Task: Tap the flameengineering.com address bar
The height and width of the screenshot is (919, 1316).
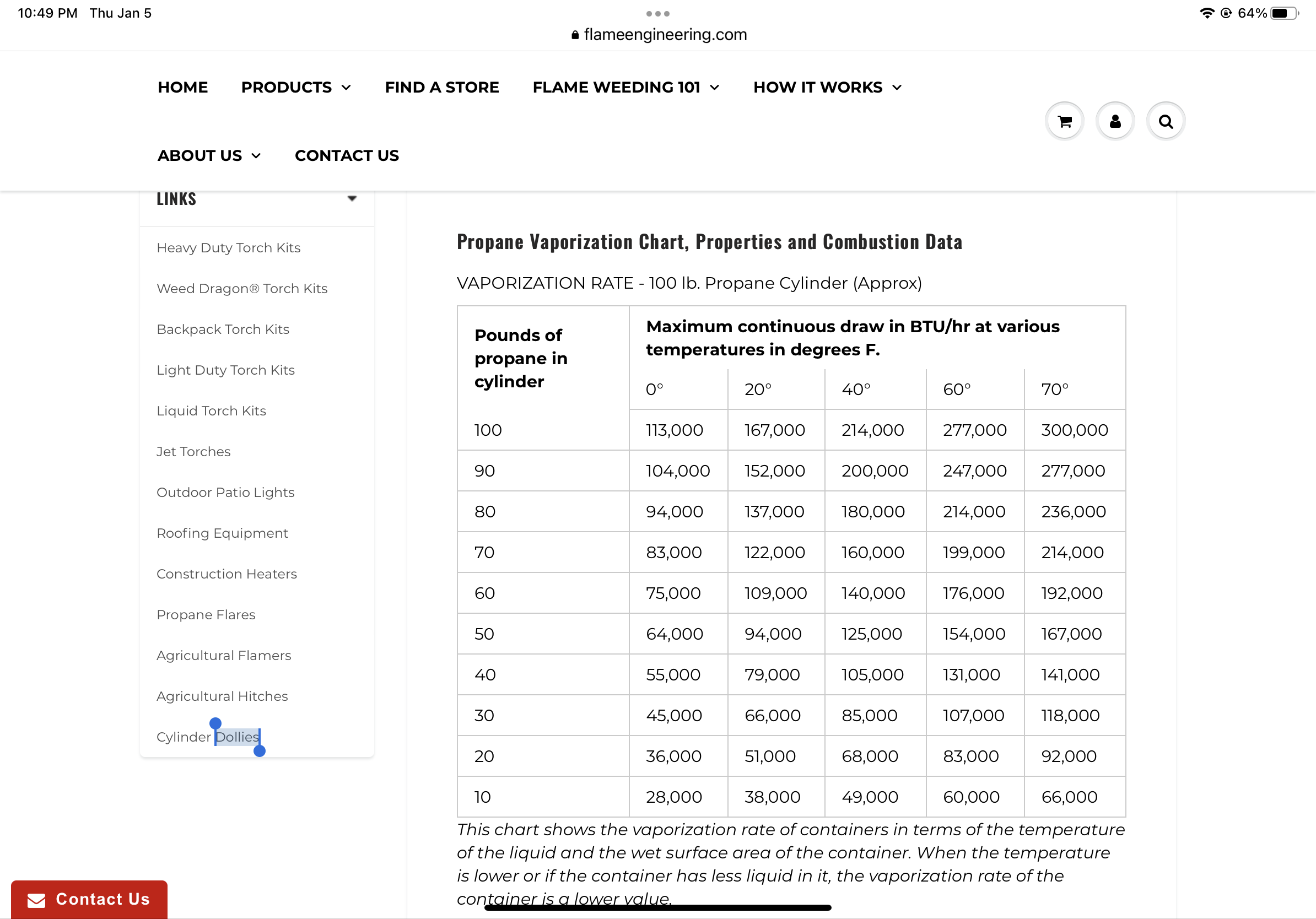Action: click(665, 35)
